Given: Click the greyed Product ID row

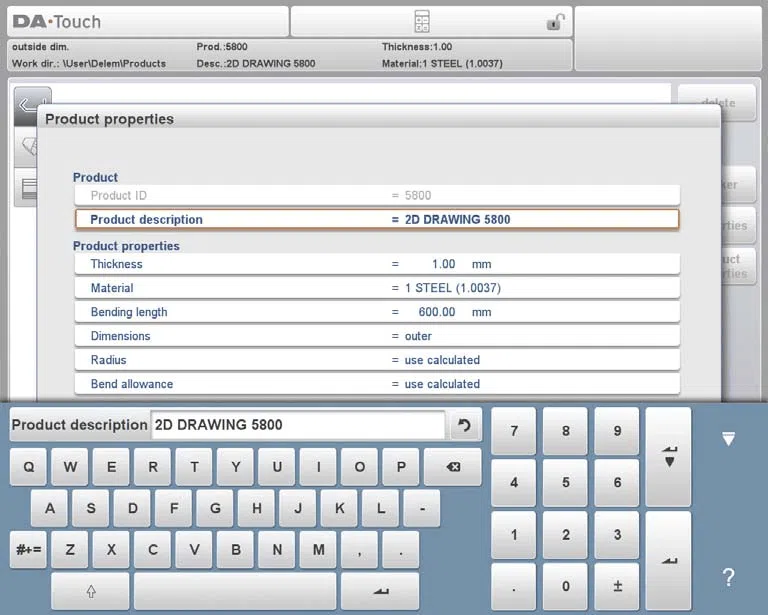Looking at the screenshot, I should tap(377, 195).
